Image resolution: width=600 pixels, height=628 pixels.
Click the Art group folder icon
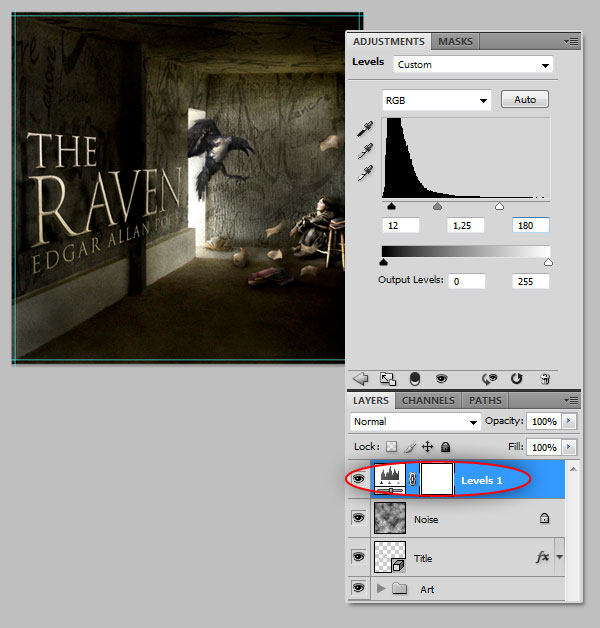(x=399, y=588)
